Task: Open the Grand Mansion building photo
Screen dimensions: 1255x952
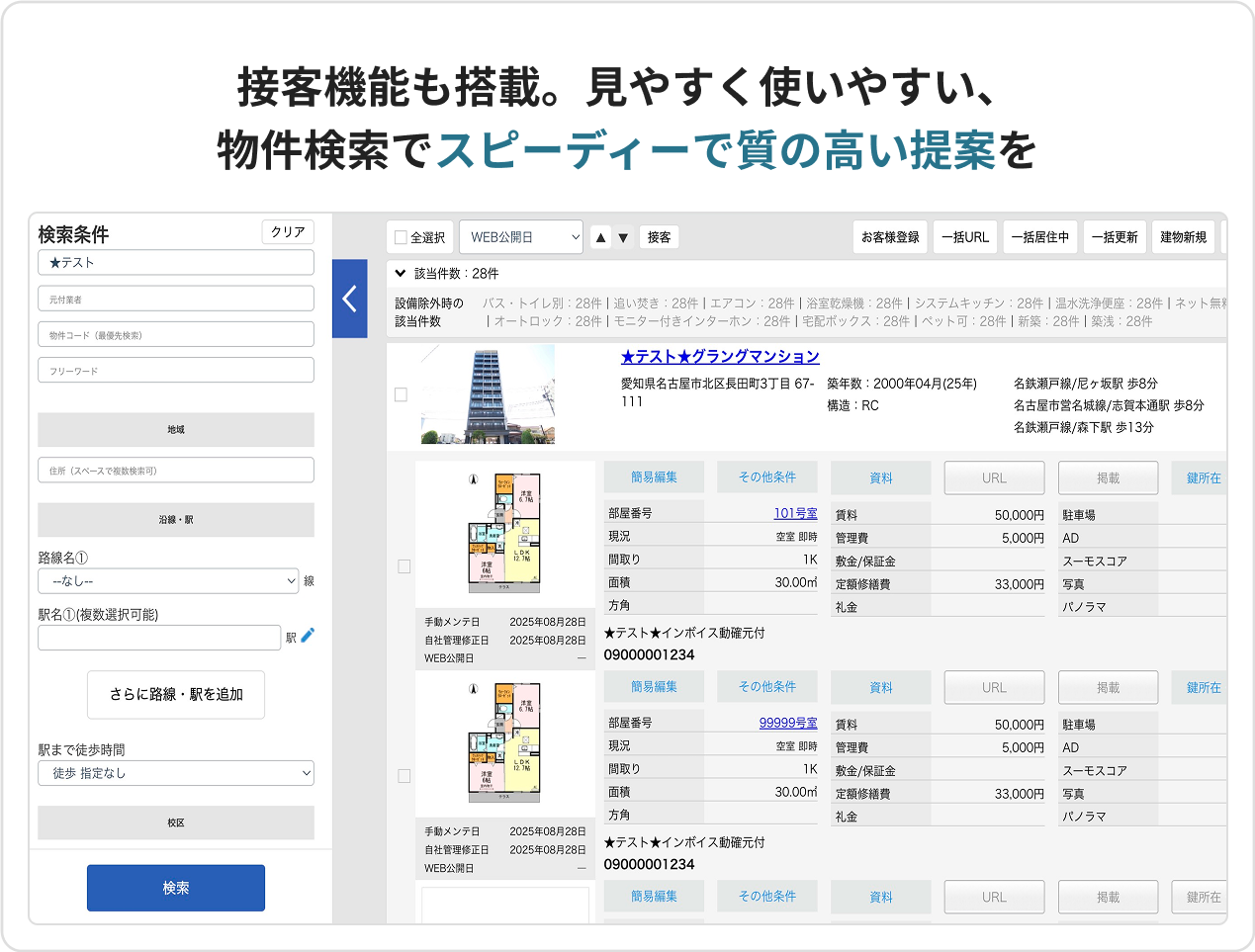Action: [x=488, y=394]
